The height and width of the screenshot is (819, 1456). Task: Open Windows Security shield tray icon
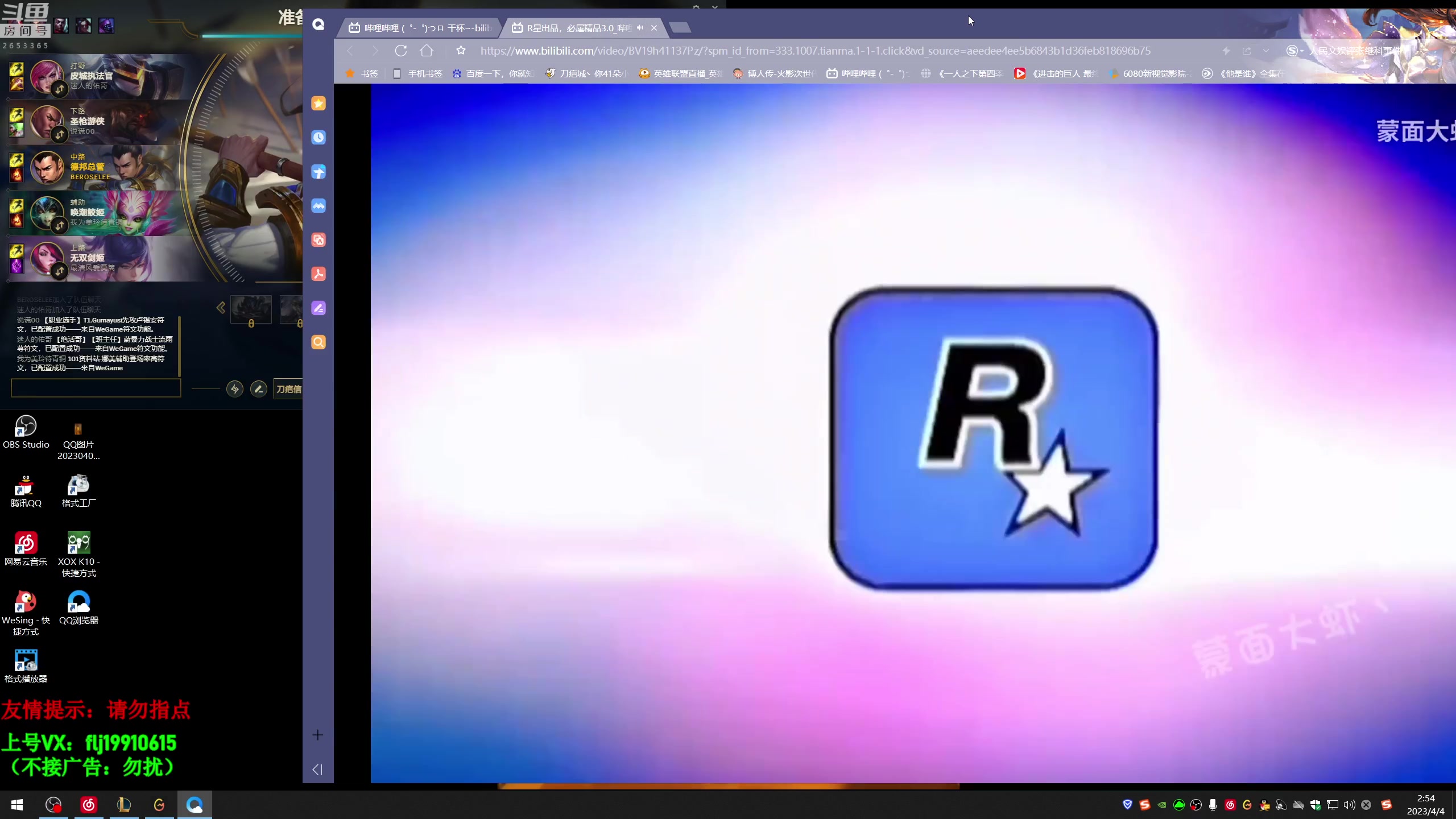tap(1315, 805)
